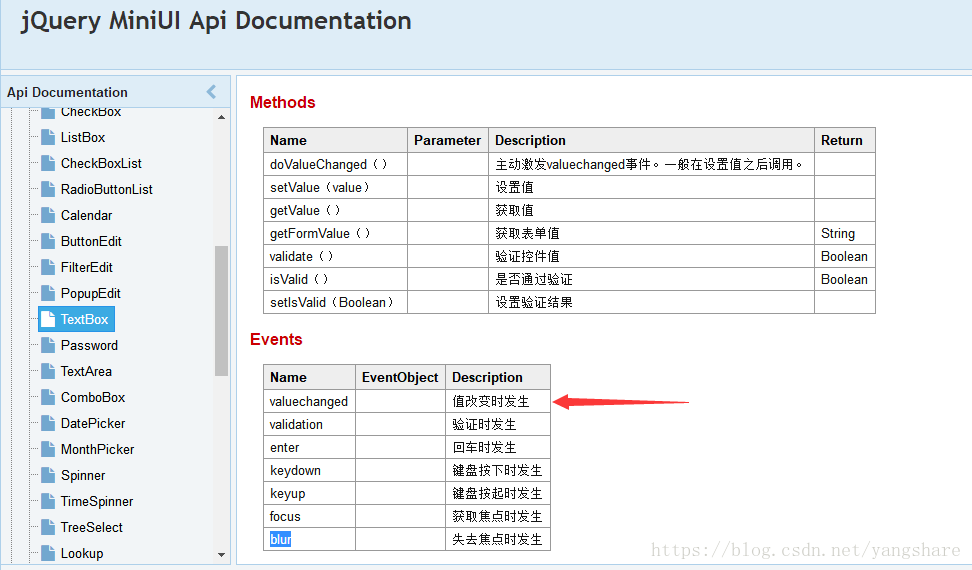This screenshot has width=972, height=570.
Task: Click the 失去焦点时发生 description cell
Action: coord(498,539)
